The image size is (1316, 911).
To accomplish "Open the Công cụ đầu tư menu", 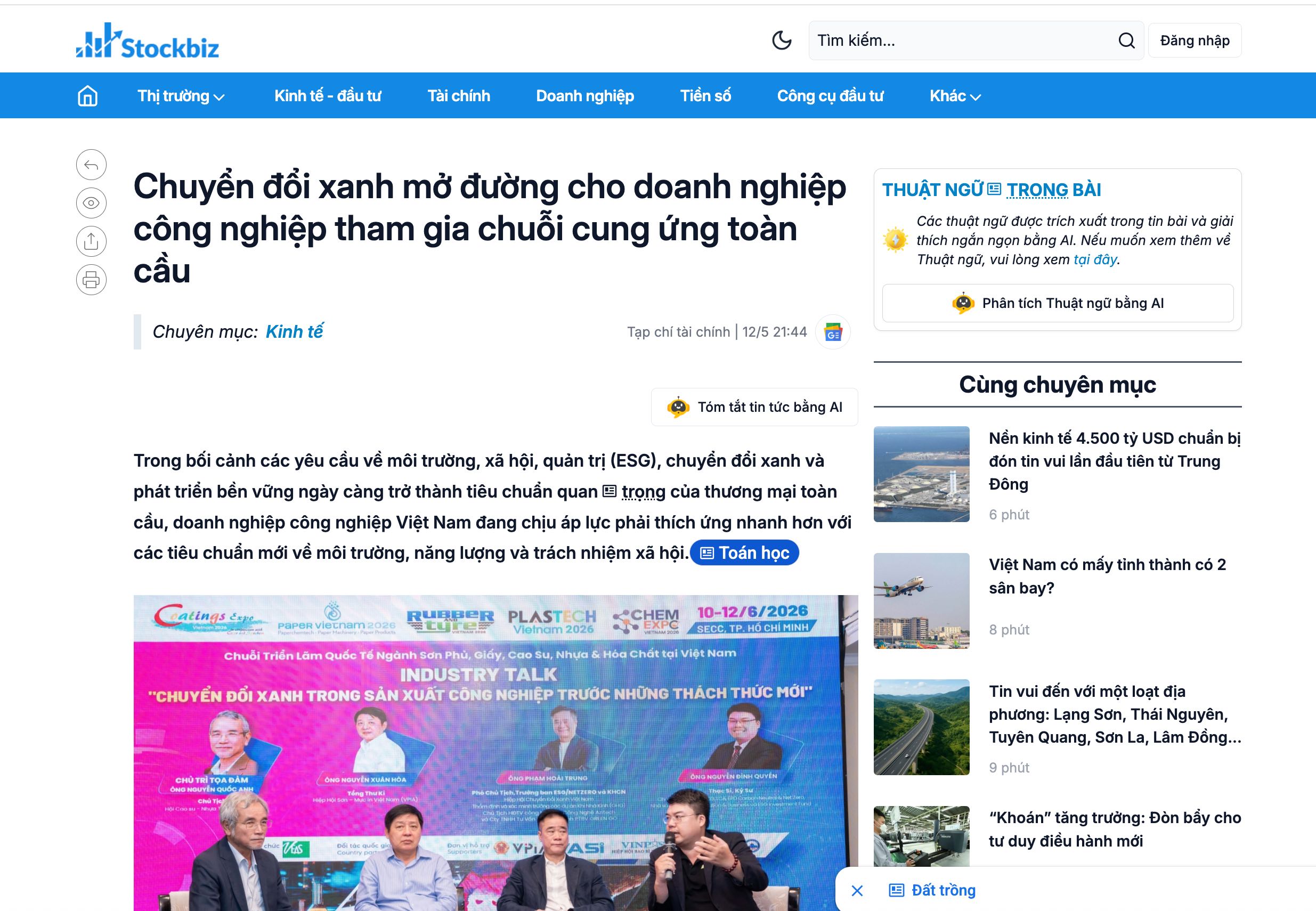I will pyautogui.click(x=830, y=96).
